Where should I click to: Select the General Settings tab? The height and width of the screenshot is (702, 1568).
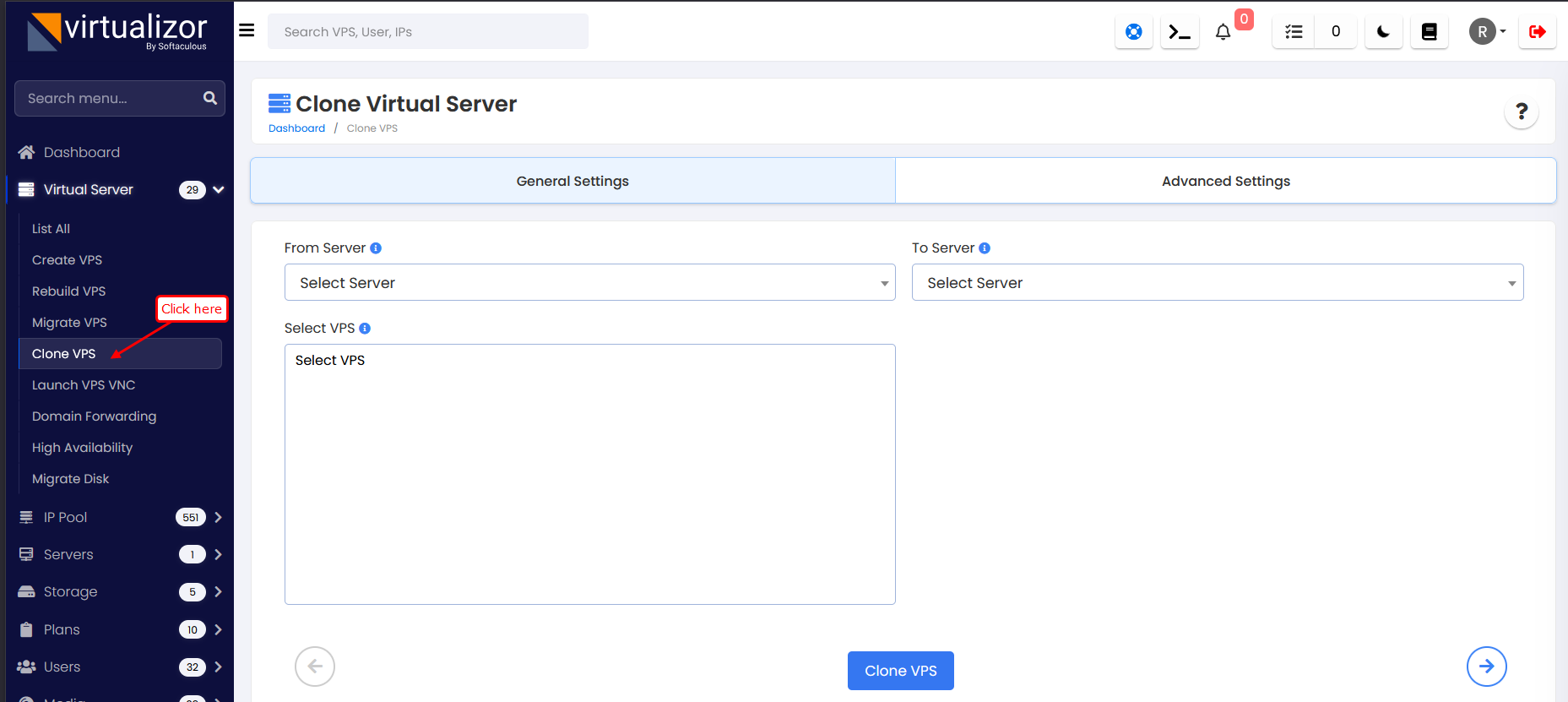click(x=572, y=181)
